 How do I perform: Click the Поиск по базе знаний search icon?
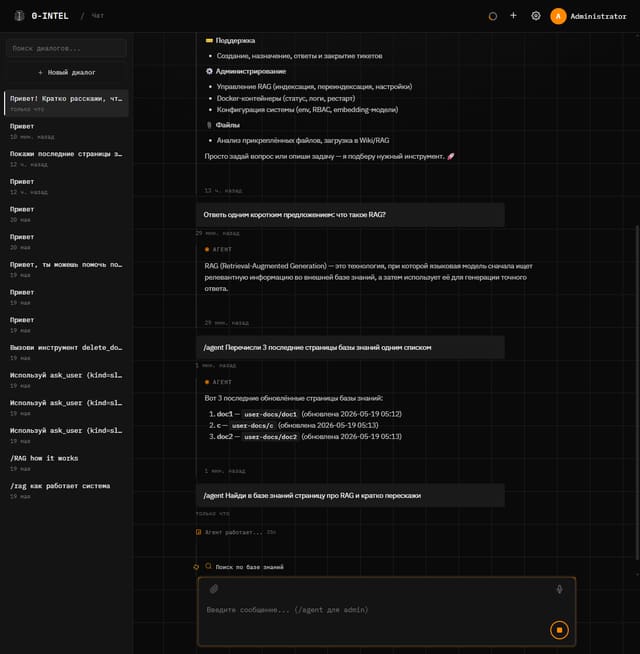(x=208, y=566)
